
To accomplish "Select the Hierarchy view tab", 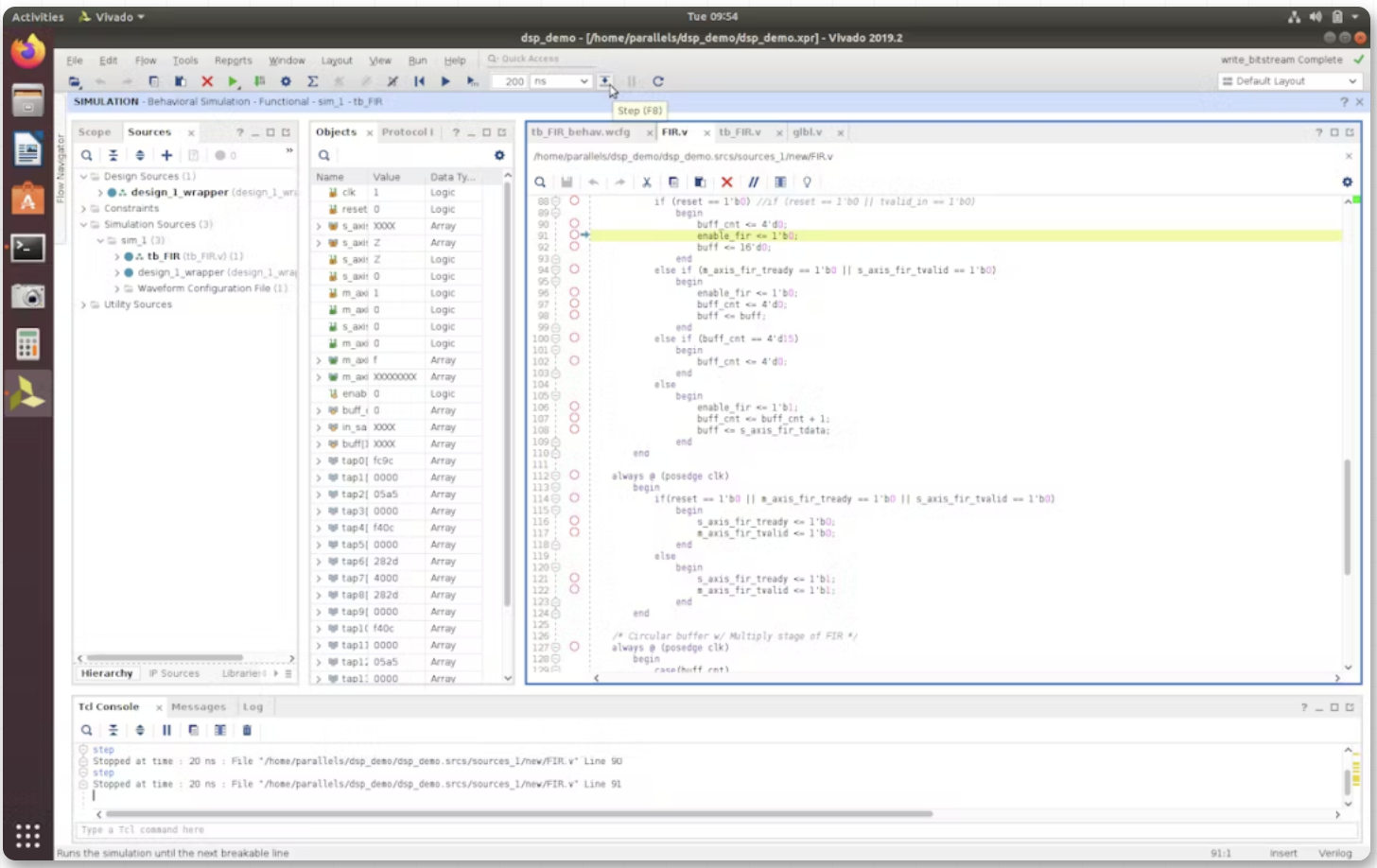I will [107, 674].
